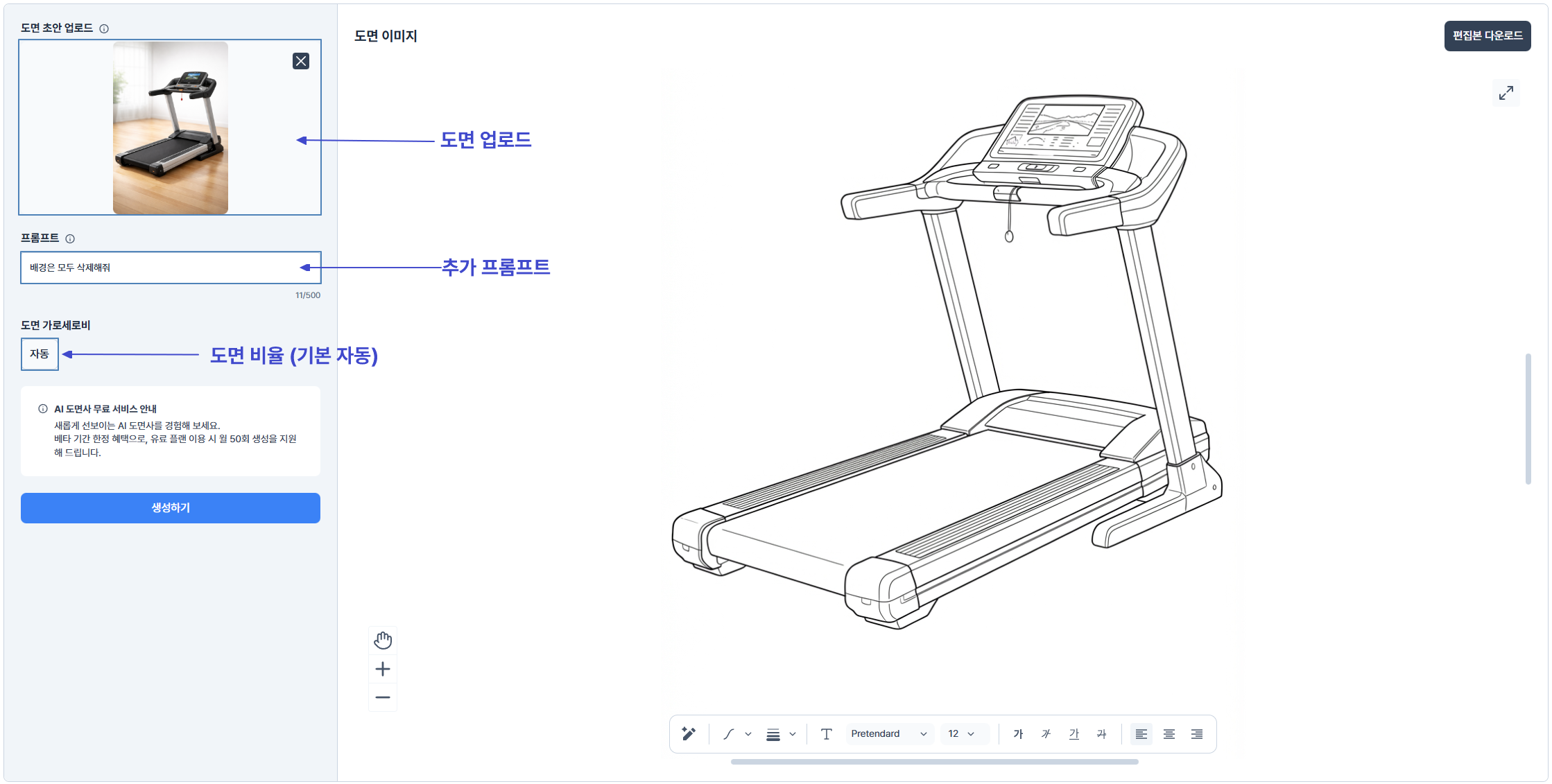Click info icon next to 프롬프트
This screenshot has height=784, width=1552.
point(70,238)
